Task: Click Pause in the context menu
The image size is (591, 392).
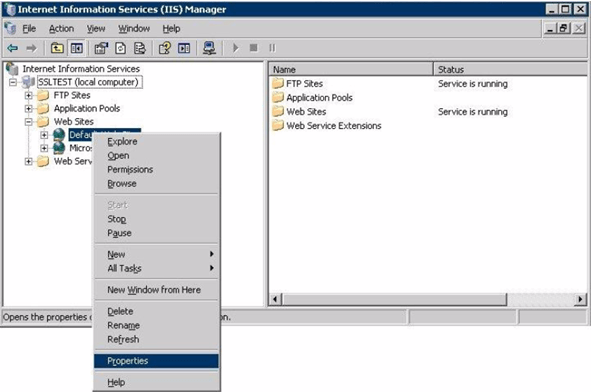Action: [156, 233]
